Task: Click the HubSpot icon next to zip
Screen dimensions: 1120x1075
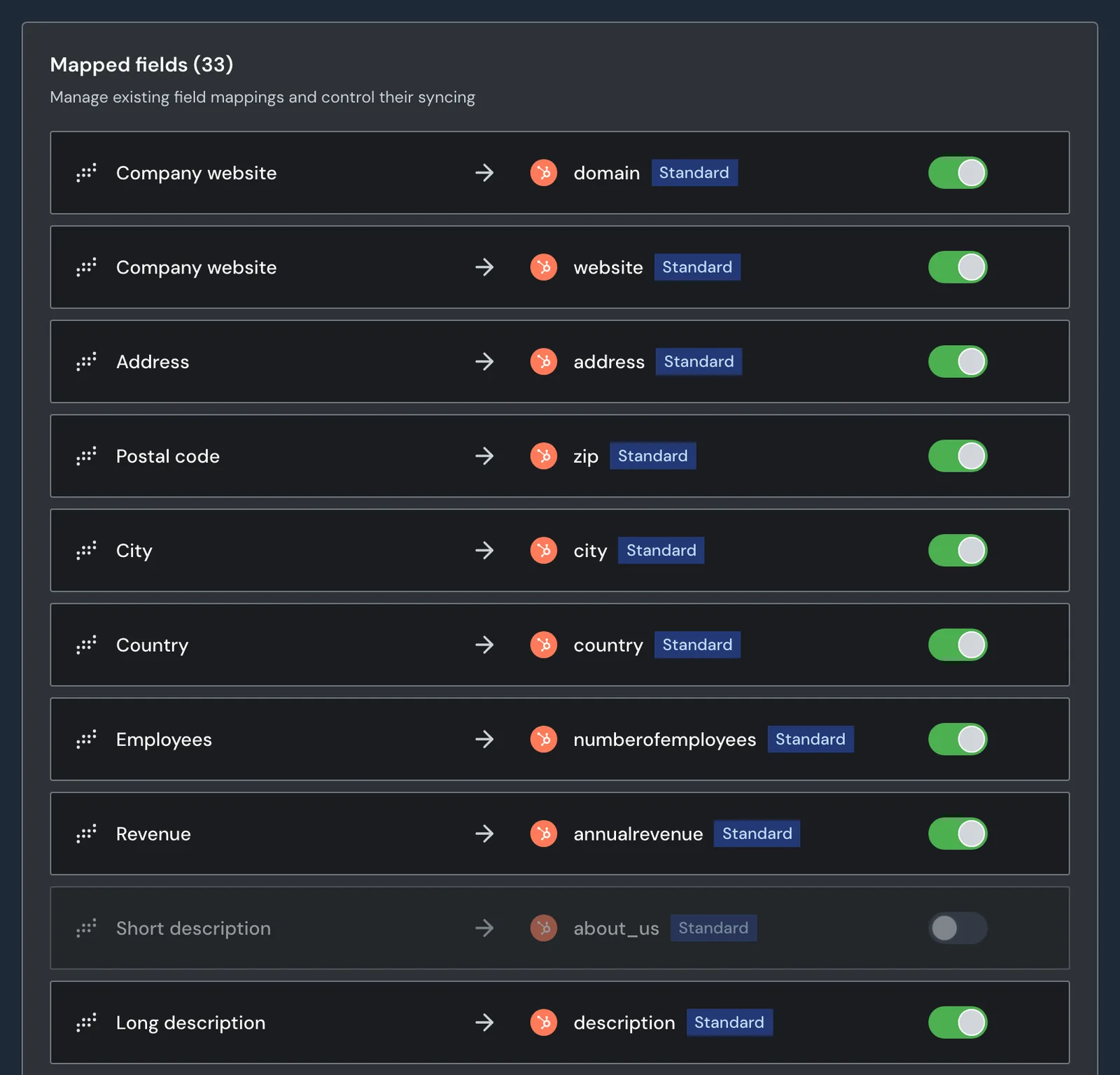Action: coord(544,456)
